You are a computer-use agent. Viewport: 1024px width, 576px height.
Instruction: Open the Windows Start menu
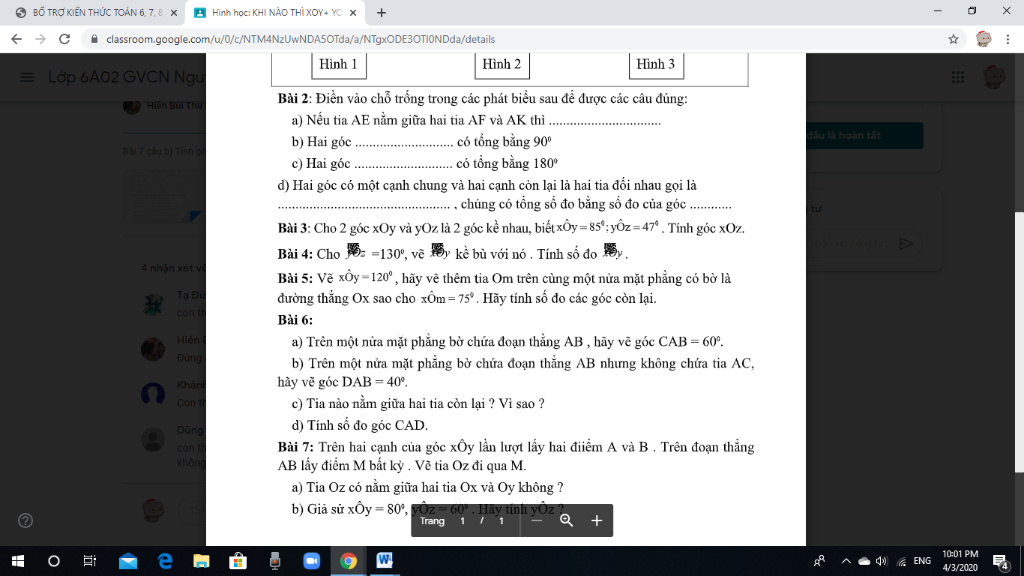(x=18, y=561)
